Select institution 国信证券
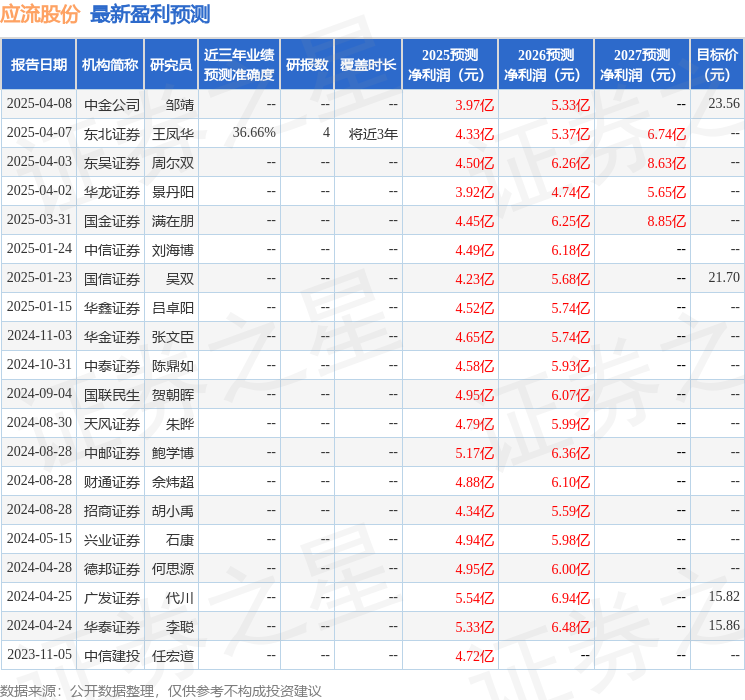 [112, 278]
